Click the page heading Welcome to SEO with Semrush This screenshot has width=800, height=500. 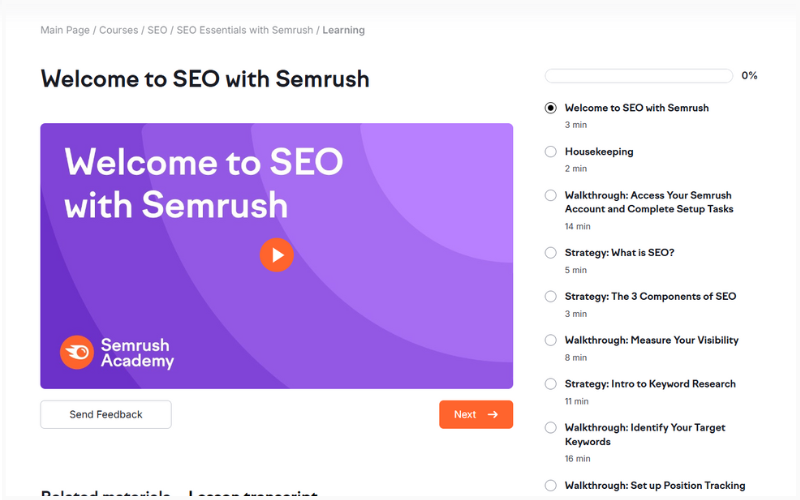pos(205,79)
